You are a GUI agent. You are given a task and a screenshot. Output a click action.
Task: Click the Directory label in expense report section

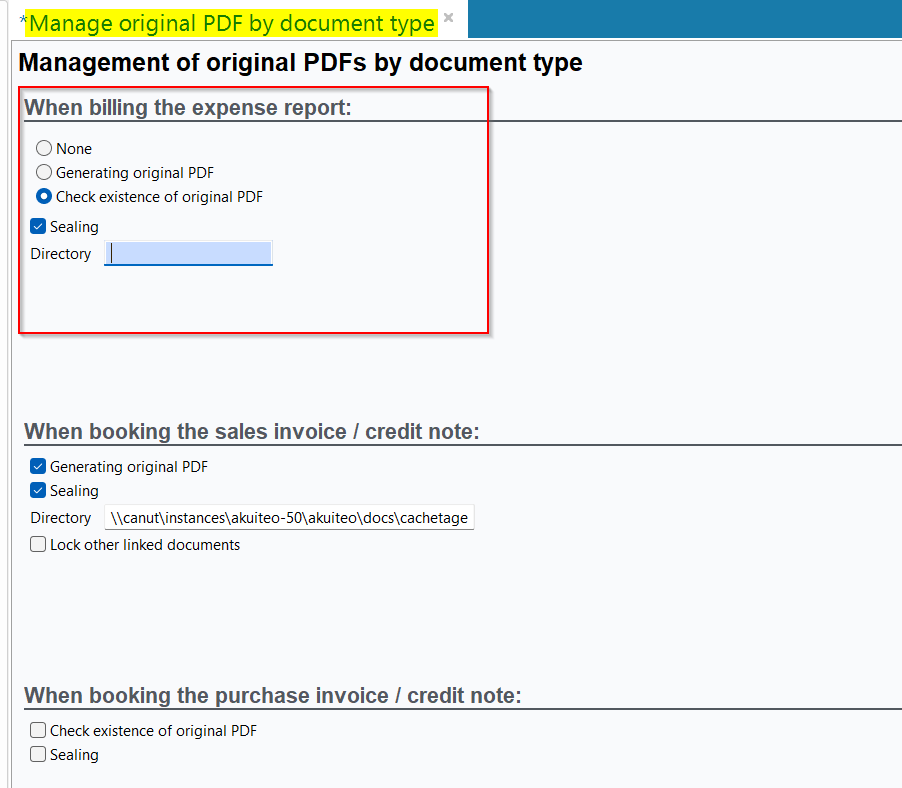61,254
